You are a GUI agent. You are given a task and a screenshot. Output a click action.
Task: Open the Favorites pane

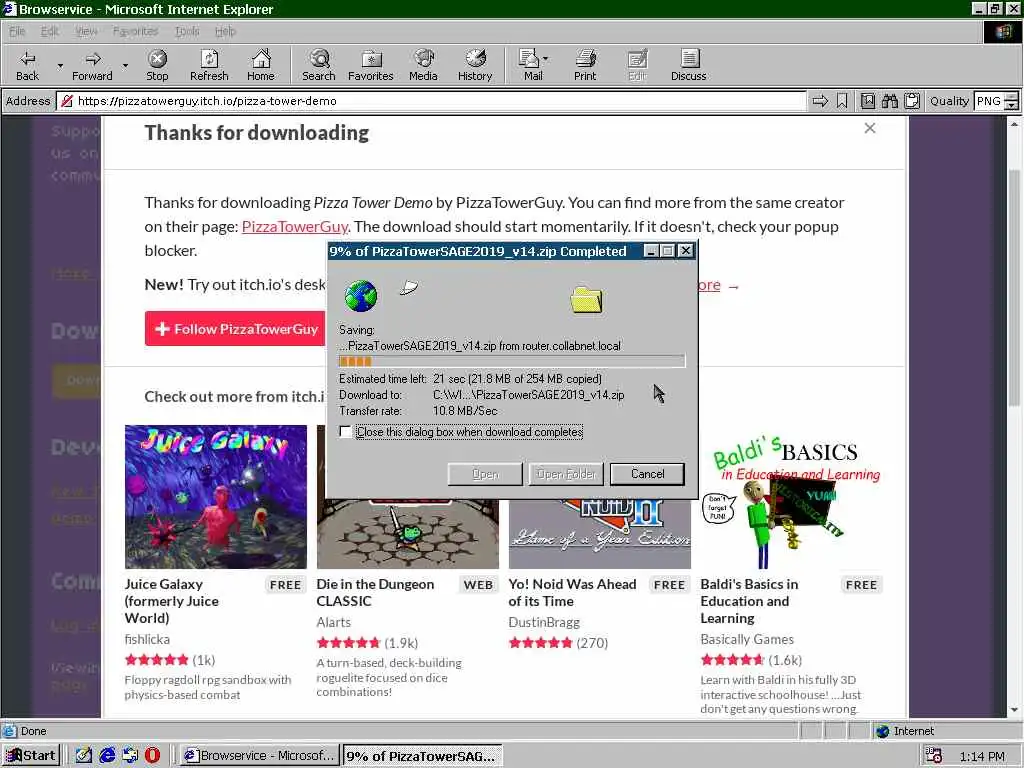pos(370,65)
